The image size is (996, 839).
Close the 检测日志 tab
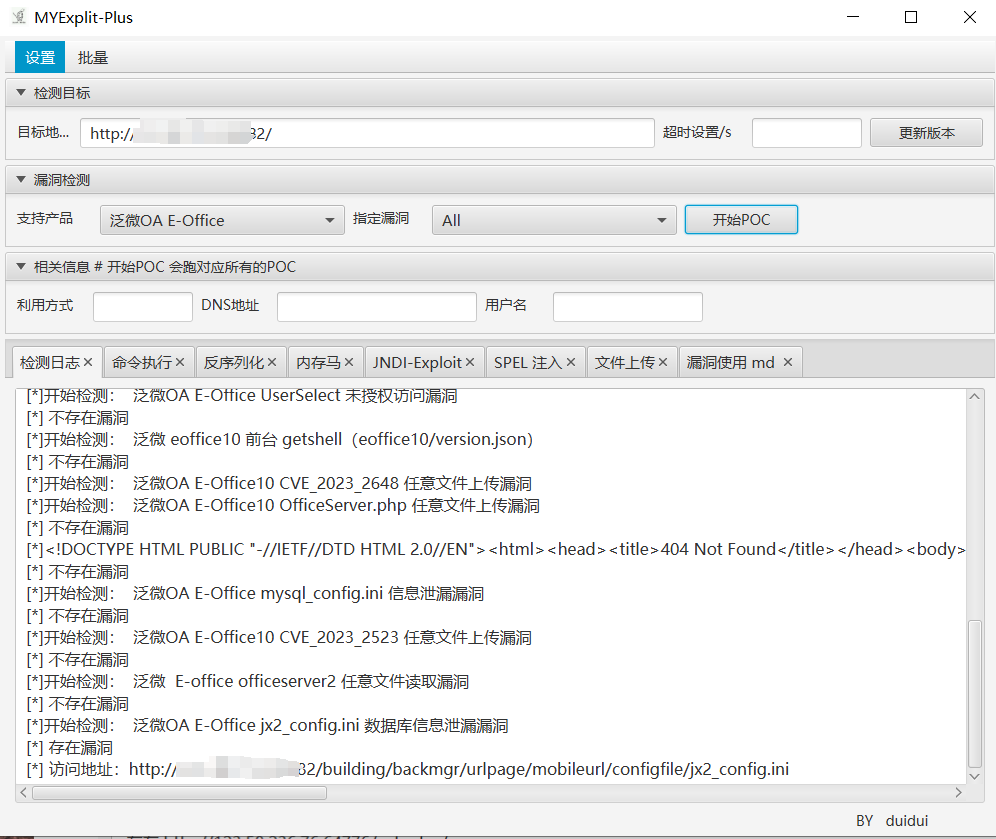click(88, 362)
